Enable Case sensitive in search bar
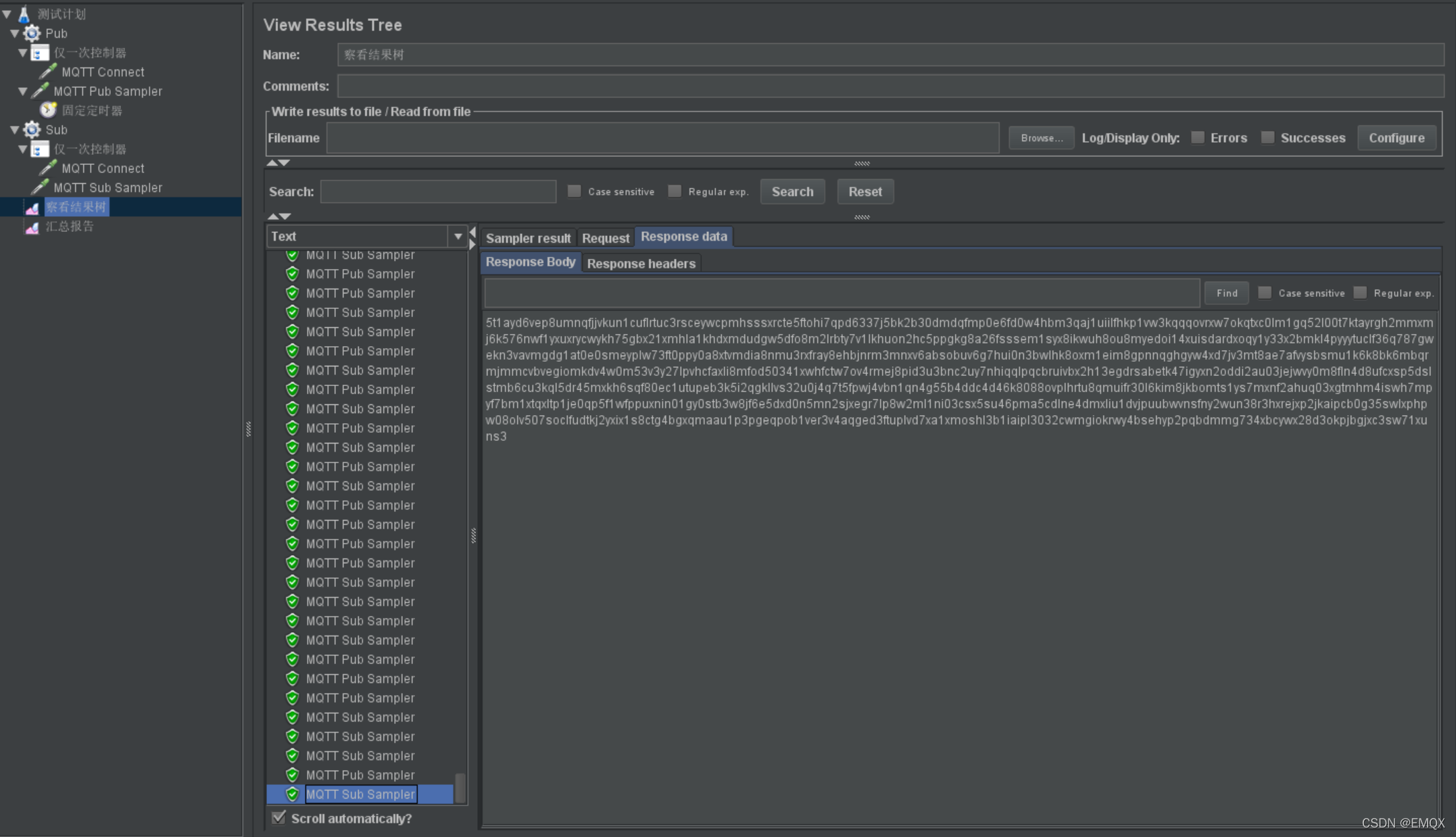Screen dimensions: 1456x837 575,191
